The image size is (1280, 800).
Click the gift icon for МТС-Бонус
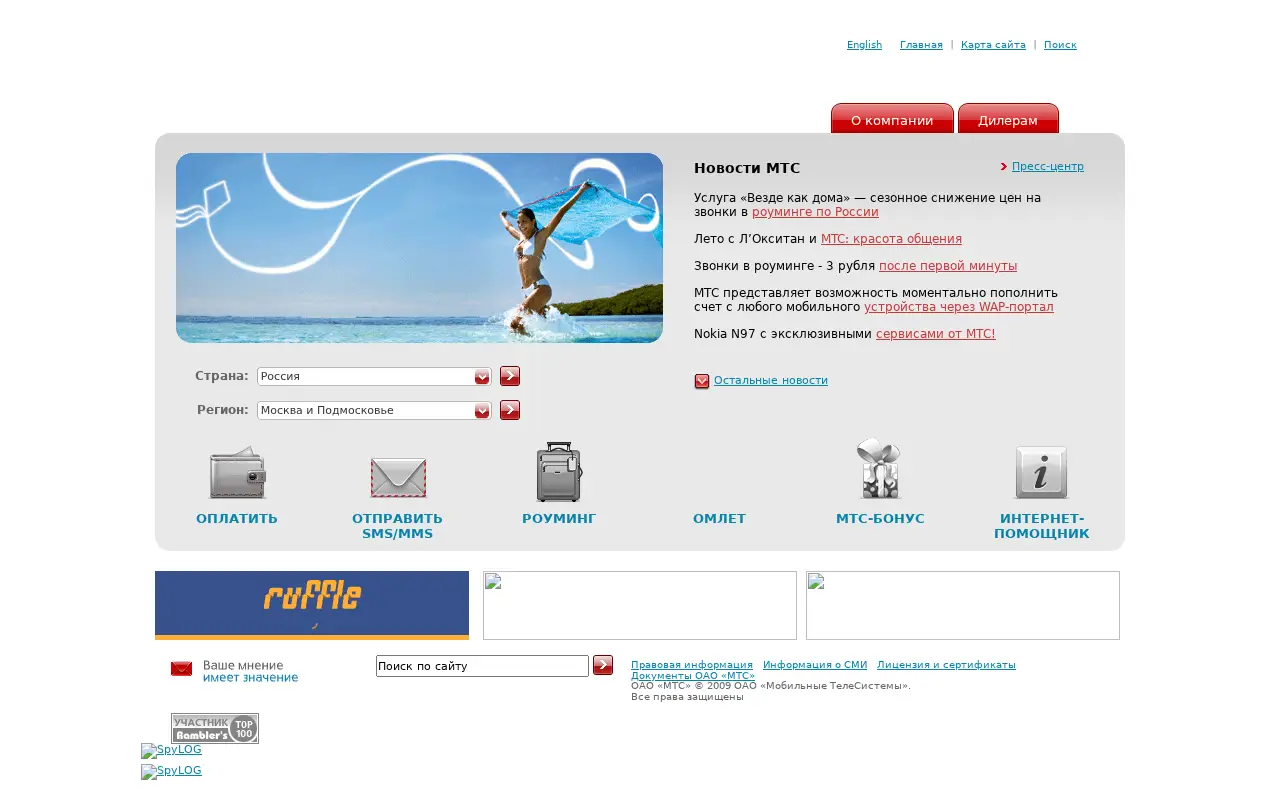click(879, 469)
